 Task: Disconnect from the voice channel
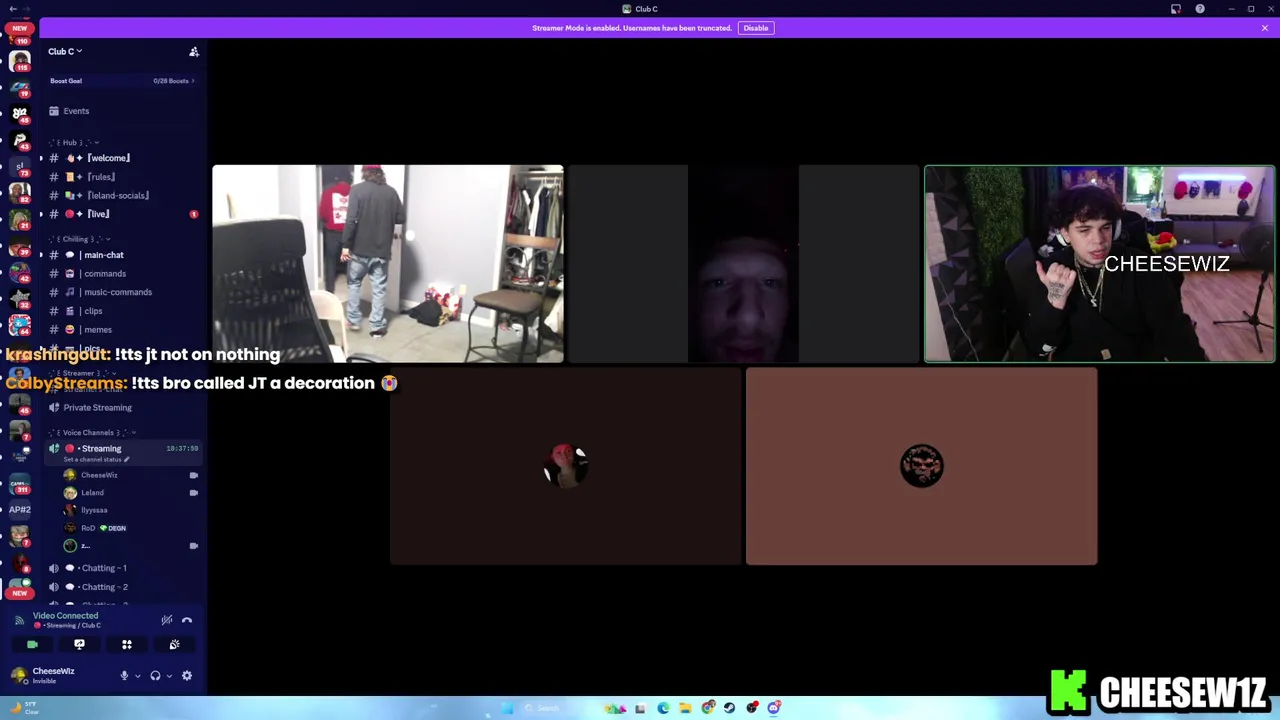coord(187,620)
